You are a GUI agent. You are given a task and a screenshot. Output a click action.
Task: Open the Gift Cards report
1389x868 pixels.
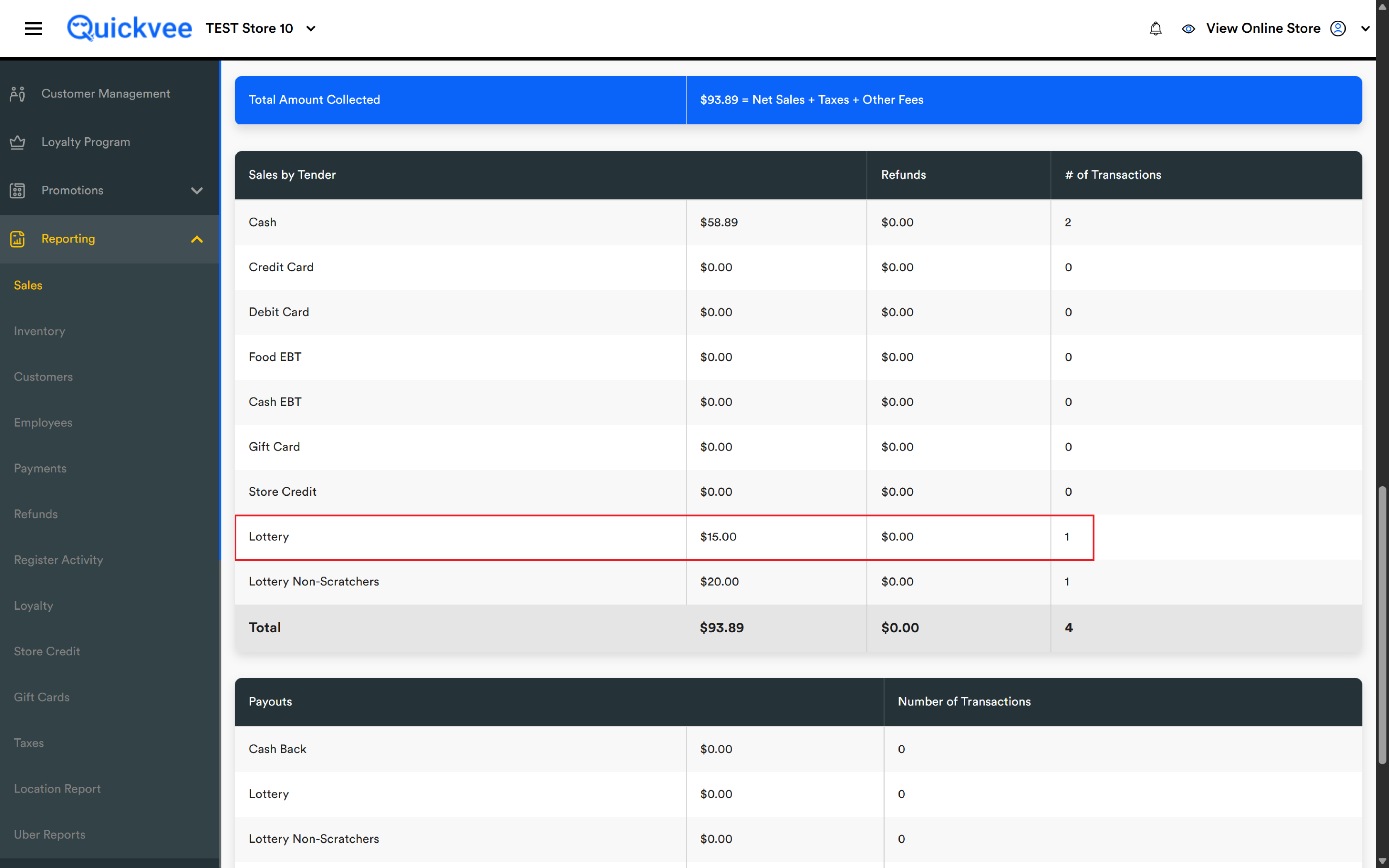coord(42,697)
